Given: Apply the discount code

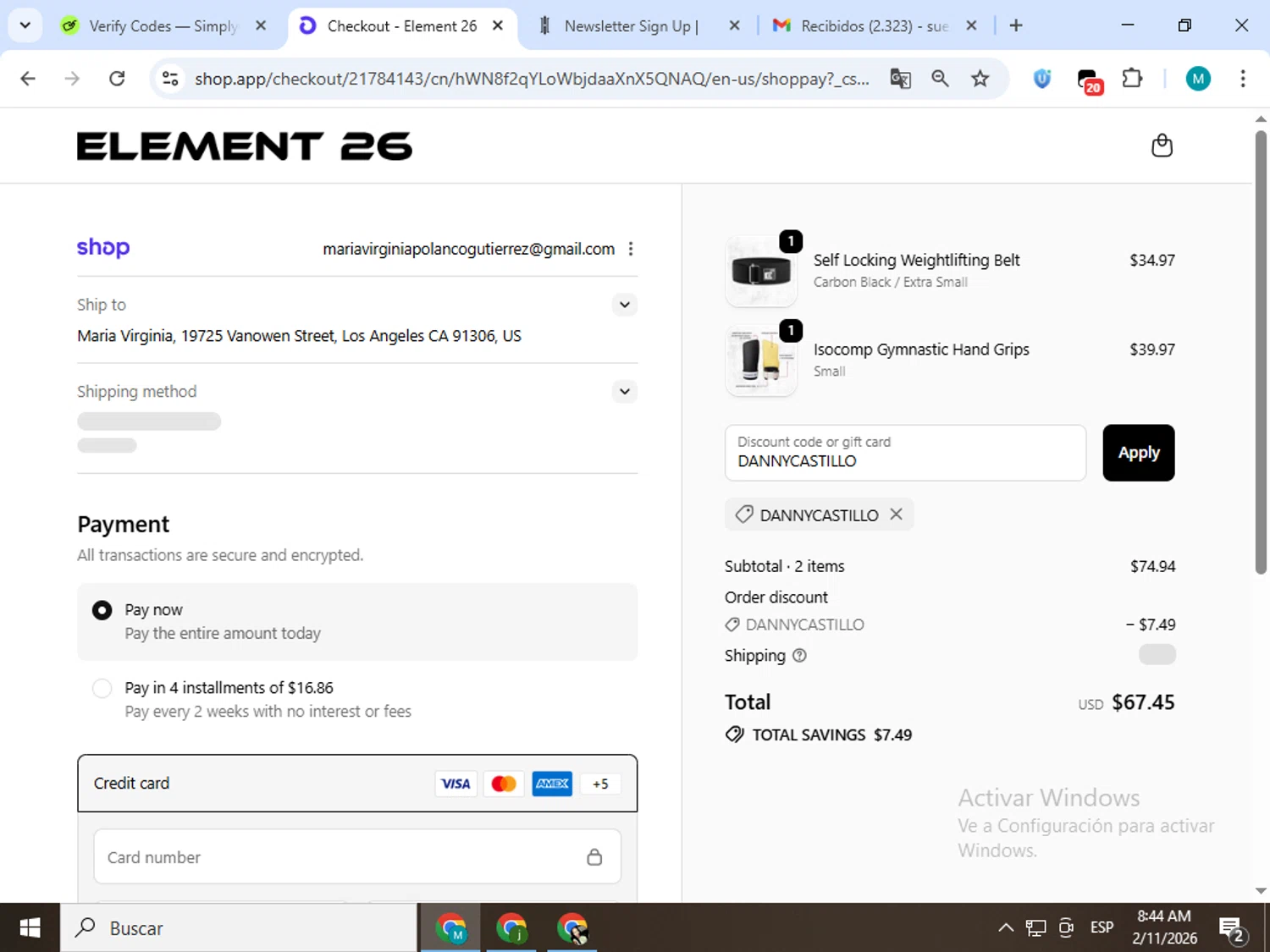Looking at the screenshot, I should (x=1138, y=453).
